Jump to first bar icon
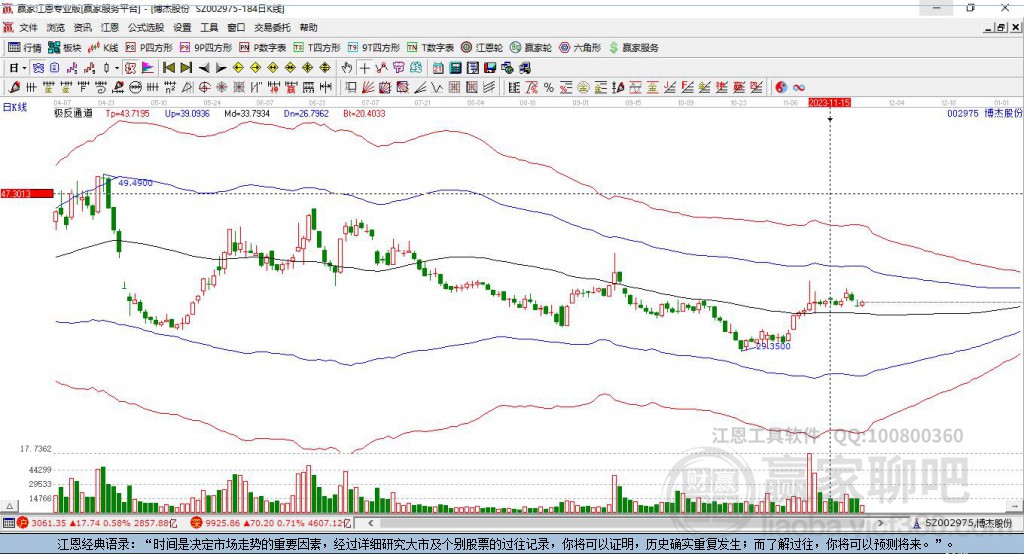This screenshot has height=554, width=1024. pyautogui.click(x=168, y=68)
